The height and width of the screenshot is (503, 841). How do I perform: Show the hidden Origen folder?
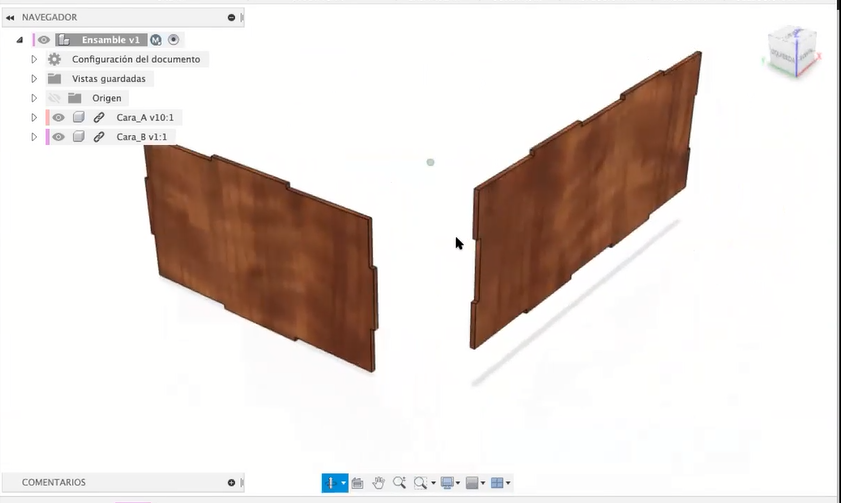[x=54, y=98]
